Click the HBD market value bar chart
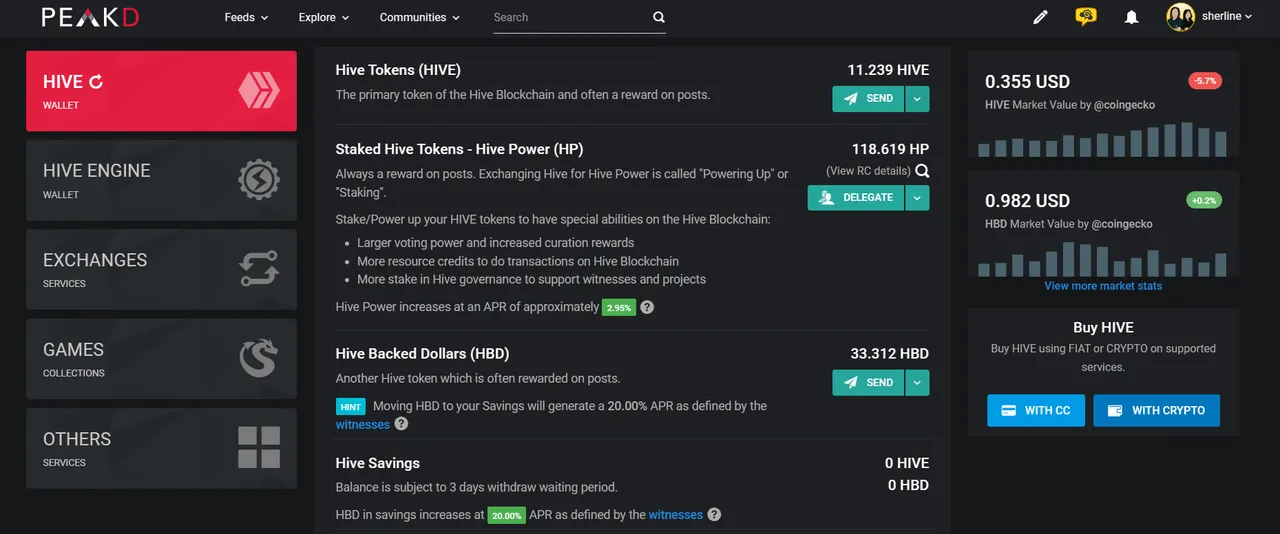 pos(1103,258)
